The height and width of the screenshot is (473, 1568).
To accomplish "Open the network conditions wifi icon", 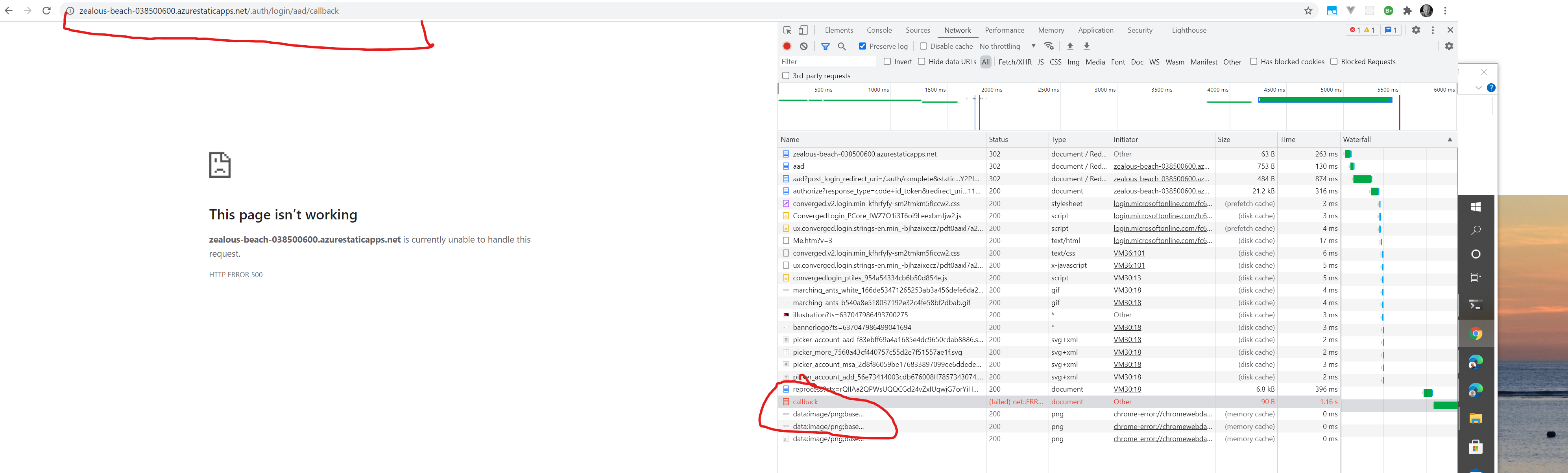I will (x=1049, y=46).
